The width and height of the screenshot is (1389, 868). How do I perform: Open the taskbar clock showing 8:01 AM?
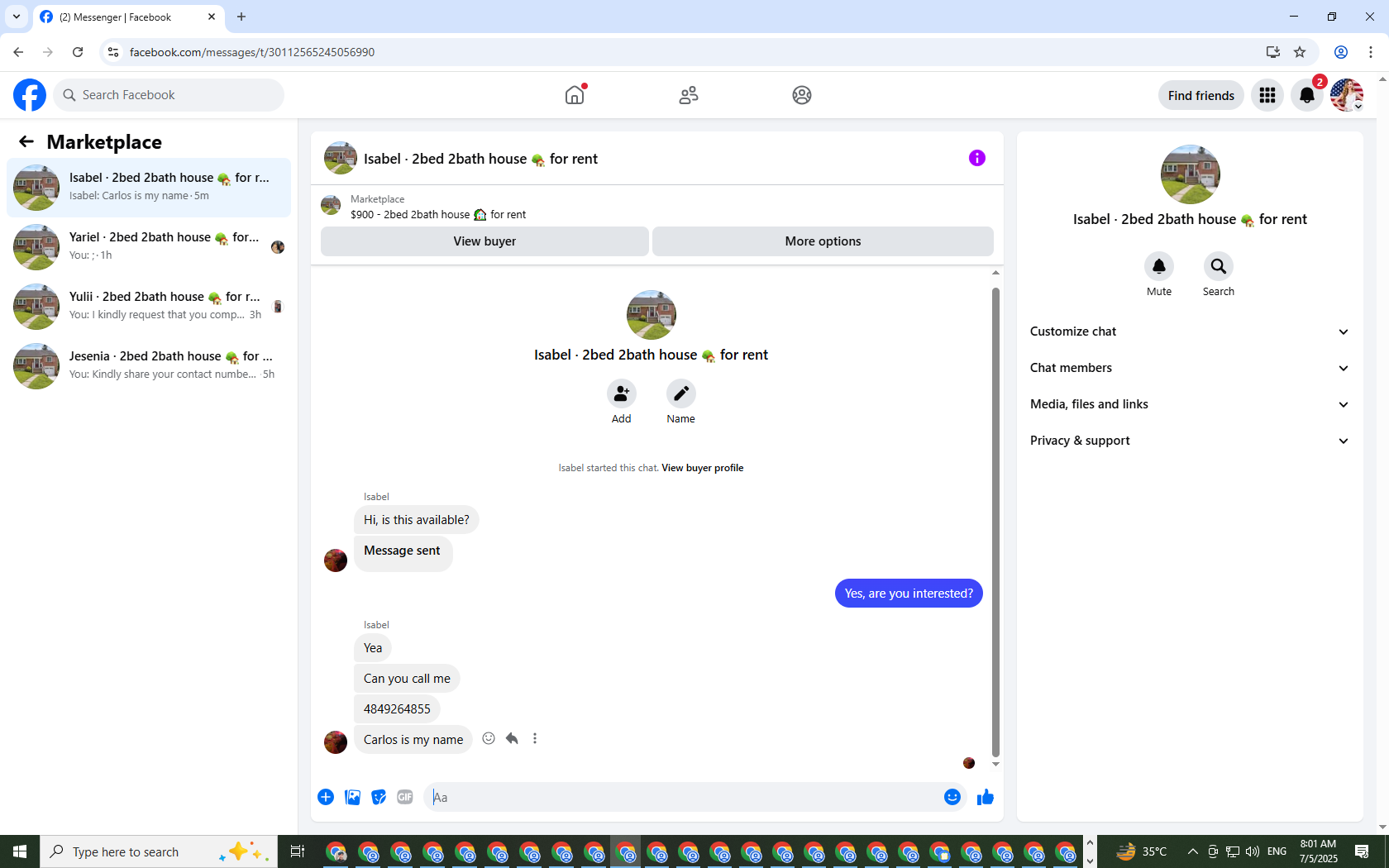click(x=1318, y=851)
